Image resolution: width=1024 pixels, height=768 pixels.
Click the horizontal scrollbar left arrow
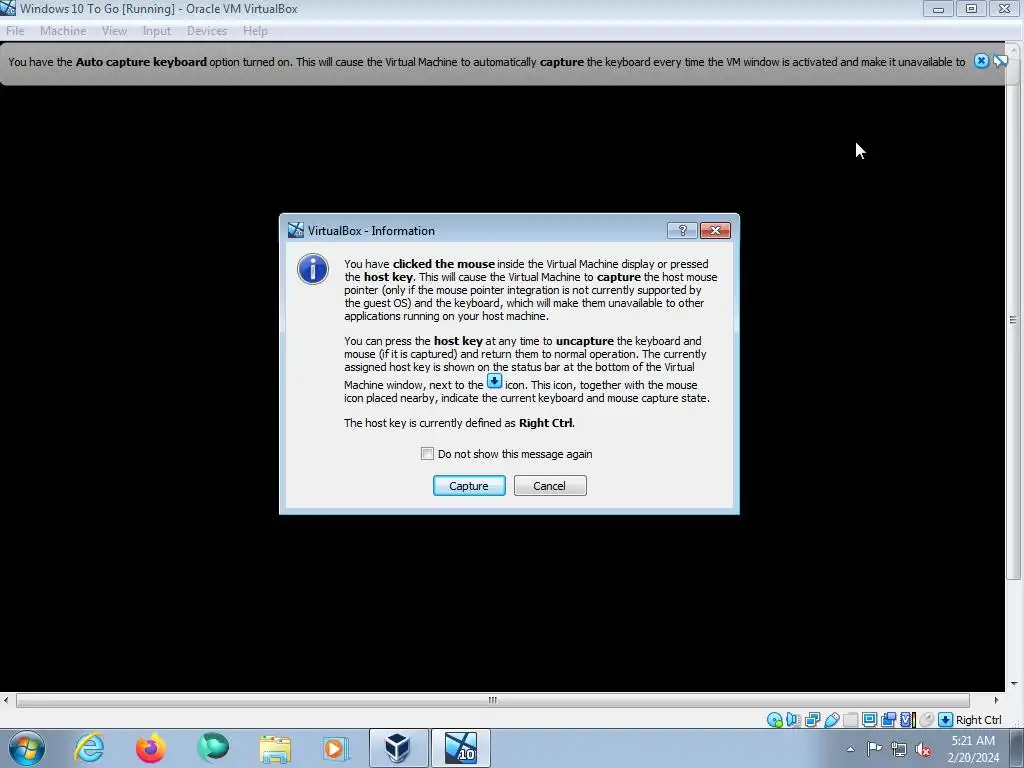coord(6,700)
